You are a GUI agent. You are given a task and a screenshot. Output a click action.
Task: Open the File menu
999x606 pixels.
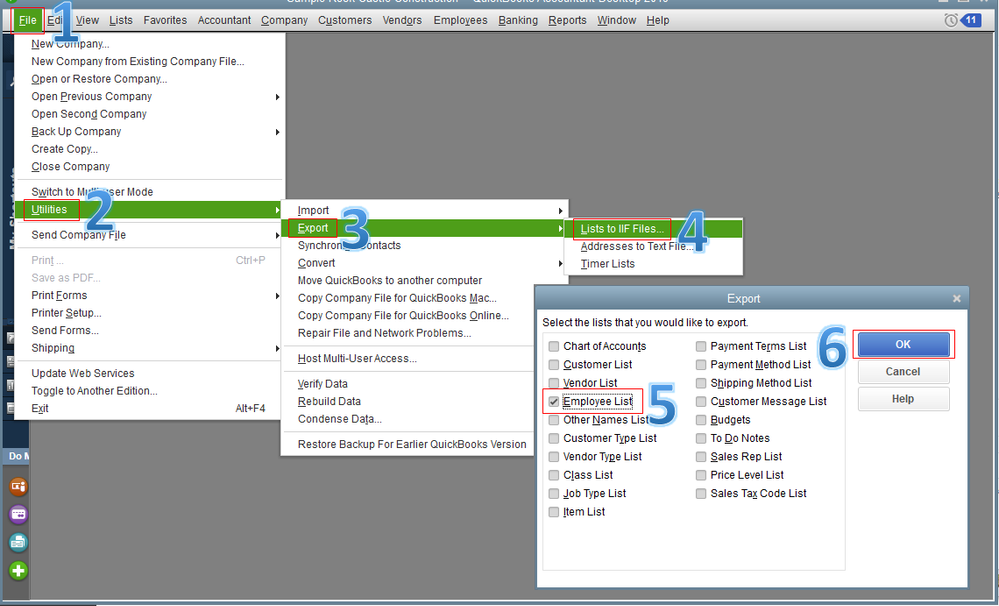27,20
